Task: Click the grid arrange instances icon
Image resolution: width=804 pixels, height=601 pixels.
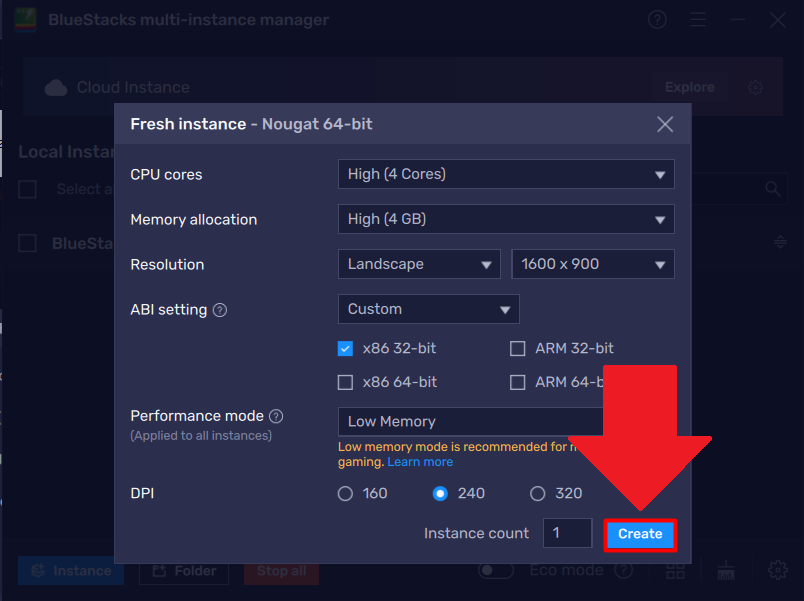Action: tap(675, 570)
